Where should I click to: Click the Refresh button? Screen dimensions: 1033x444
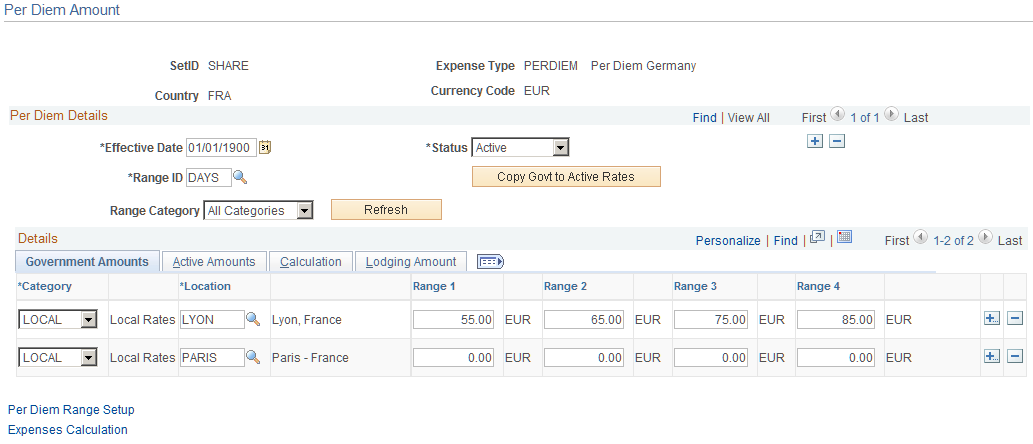click(386, 209)
